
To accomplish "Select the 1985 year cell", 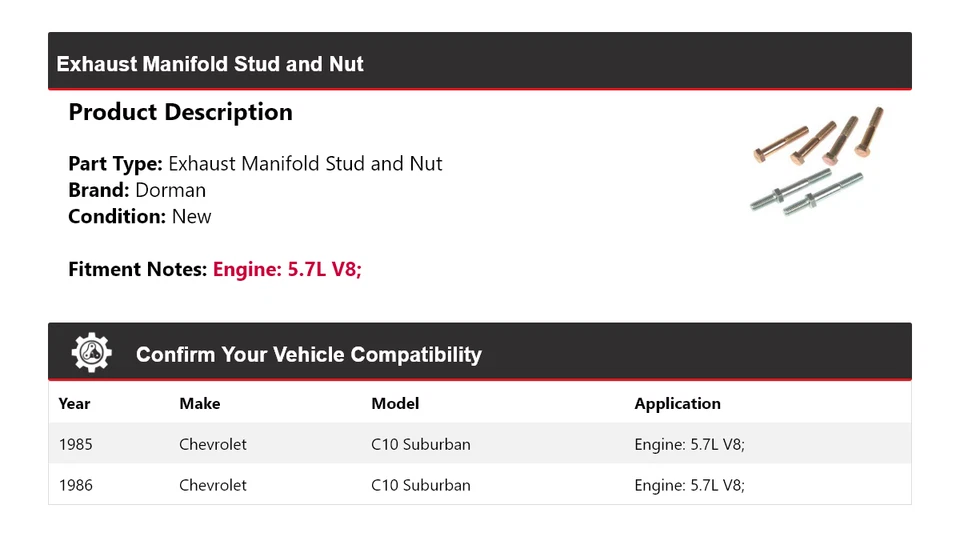I will pos(76,444).
